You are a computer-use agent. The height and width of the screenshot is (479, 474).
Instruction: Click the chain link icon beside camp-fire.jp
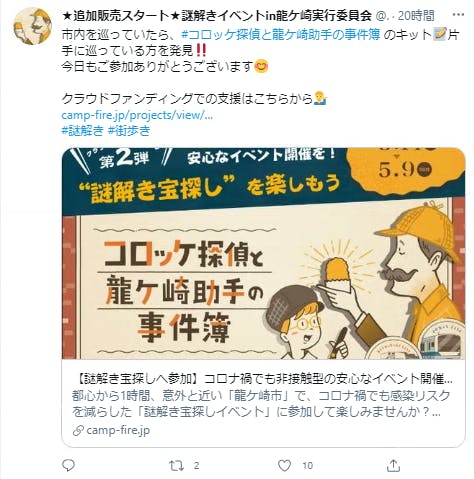click(x=78, y=431)
